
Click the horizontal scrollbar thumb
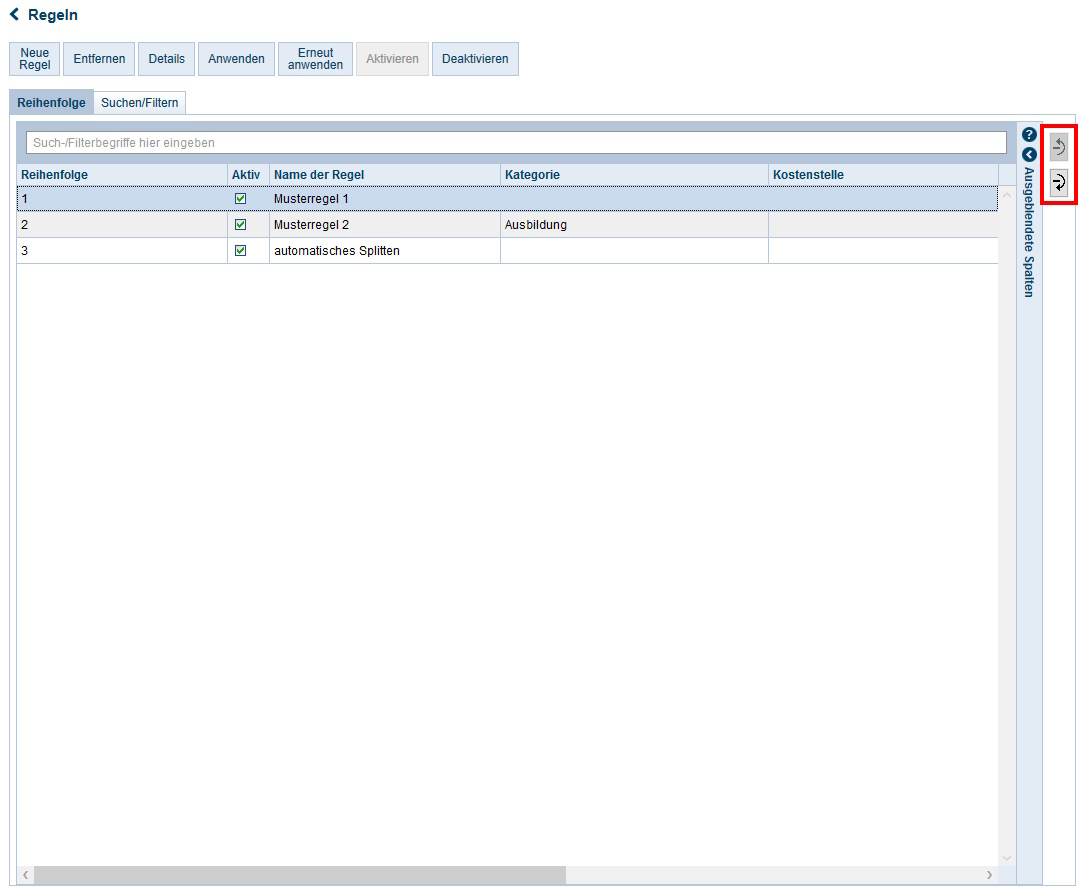pyautogui.click(x=300, y=875)
